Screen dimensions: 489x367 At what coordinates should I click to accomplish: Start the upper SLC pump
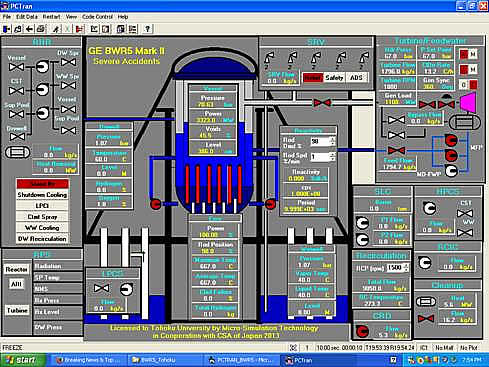click(362, 223)
